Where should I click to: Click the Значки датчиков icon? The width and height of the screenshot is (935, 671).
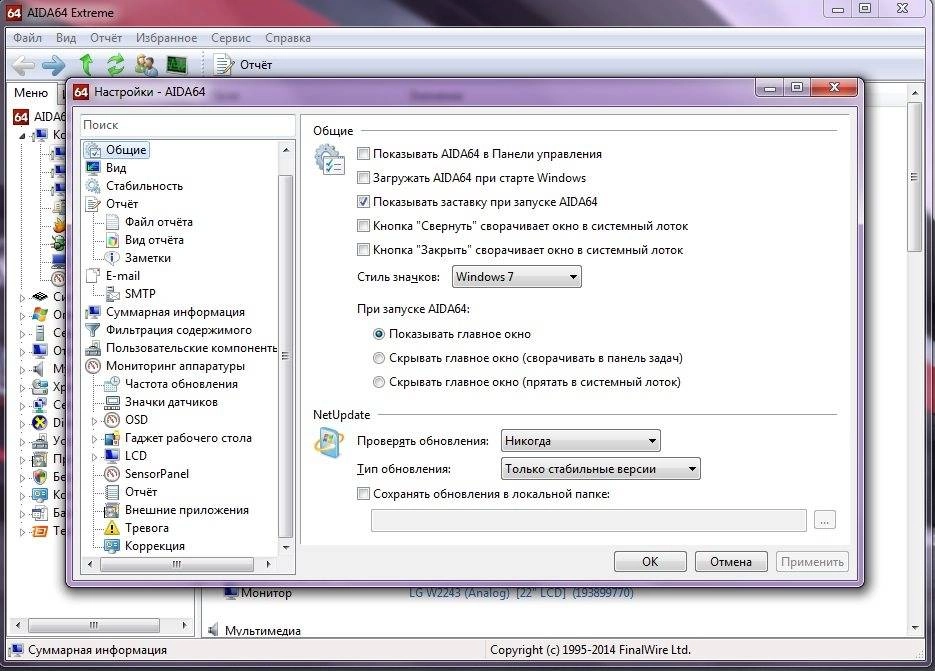pos(112,402)
